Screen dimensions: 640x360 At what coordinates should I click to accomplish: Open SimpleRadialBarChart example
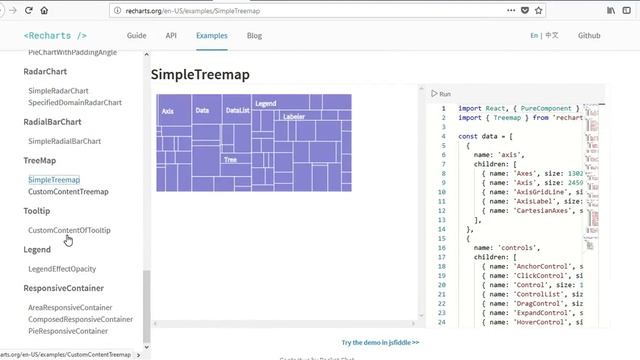(x=64, y=141)
